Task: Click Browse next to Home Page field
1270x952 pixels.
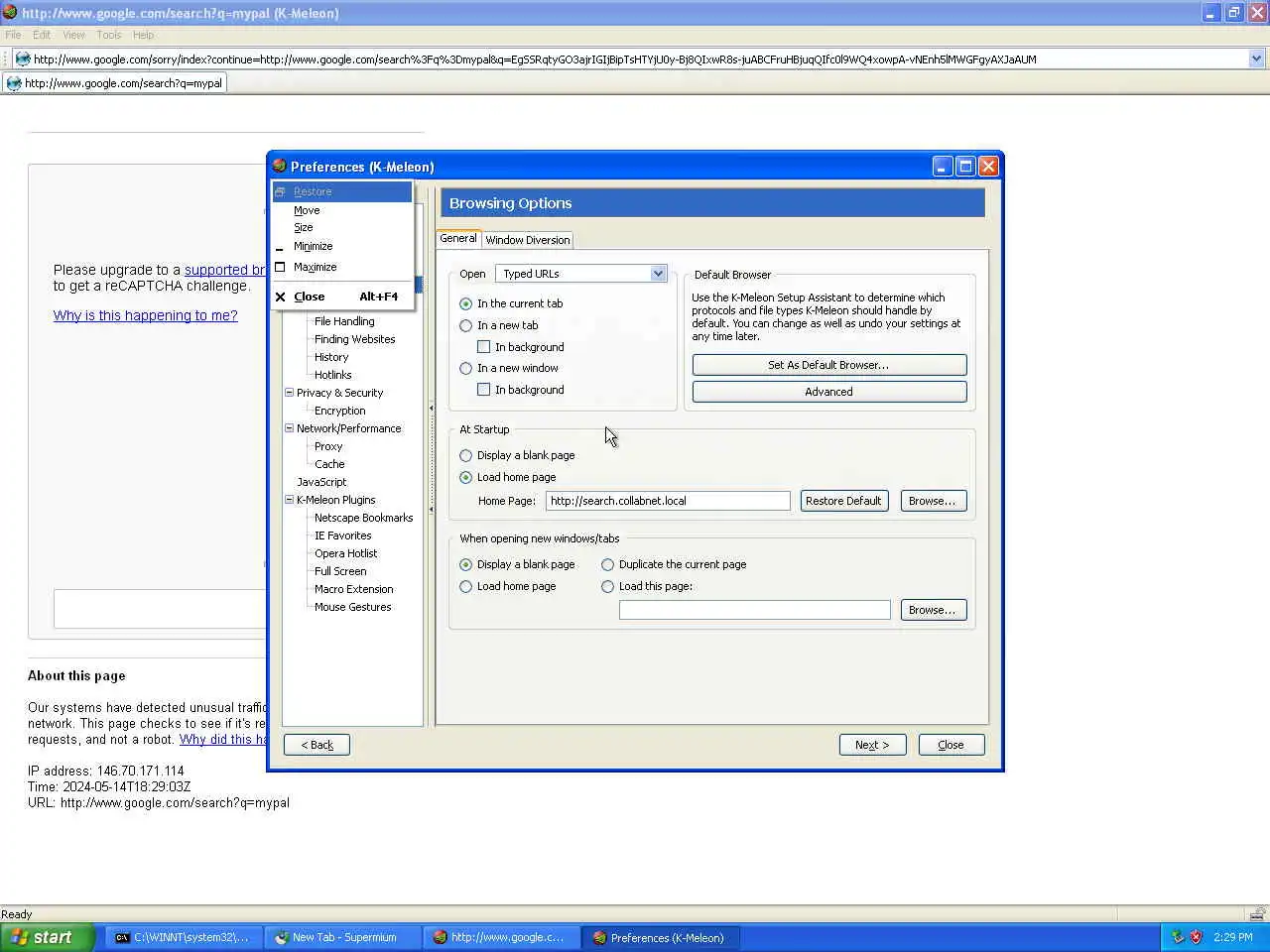Action: click(933, 501)
